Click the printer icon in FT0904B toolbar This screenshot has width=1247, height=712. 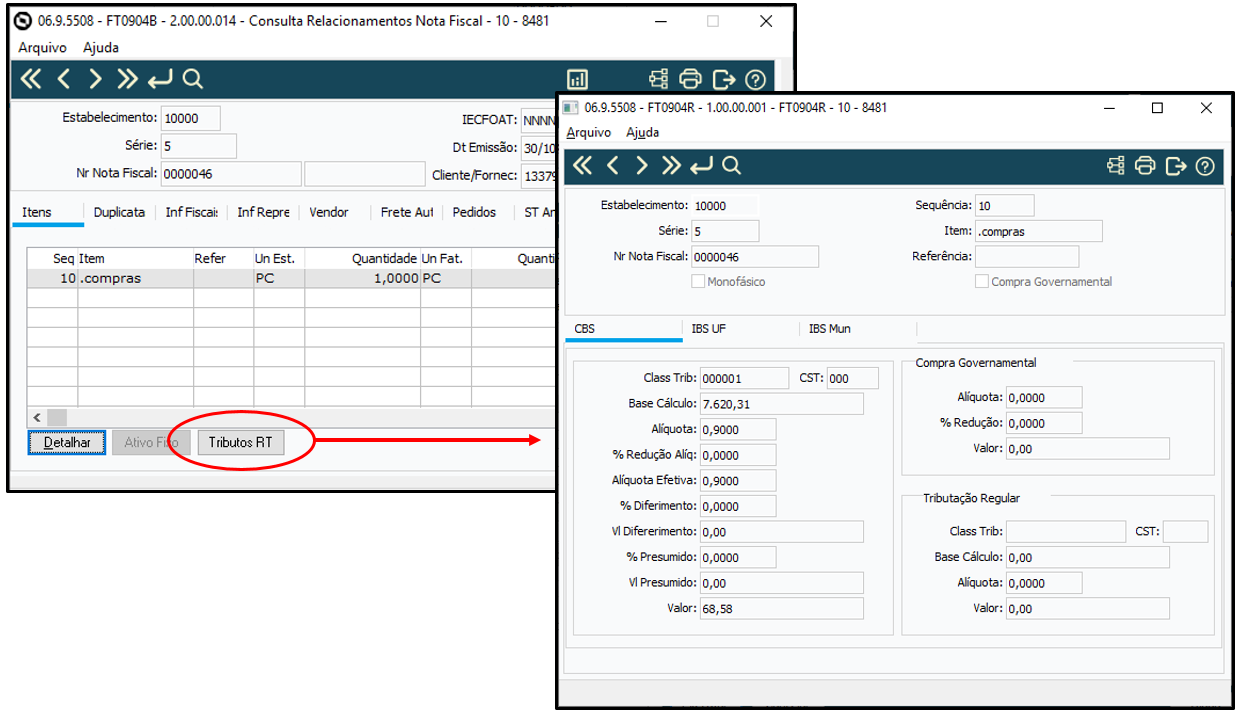691,79
